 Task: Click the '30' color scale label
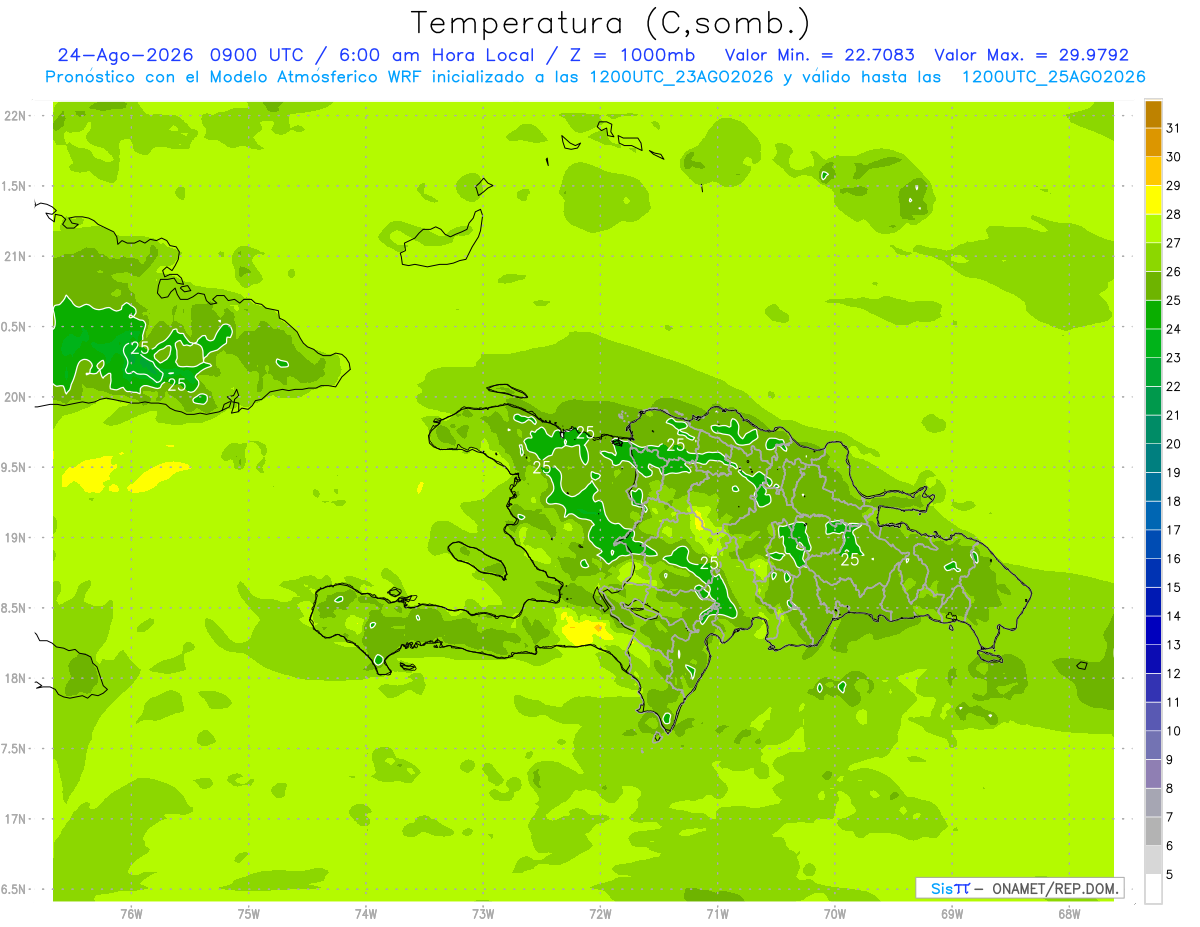pos(1174,157)
